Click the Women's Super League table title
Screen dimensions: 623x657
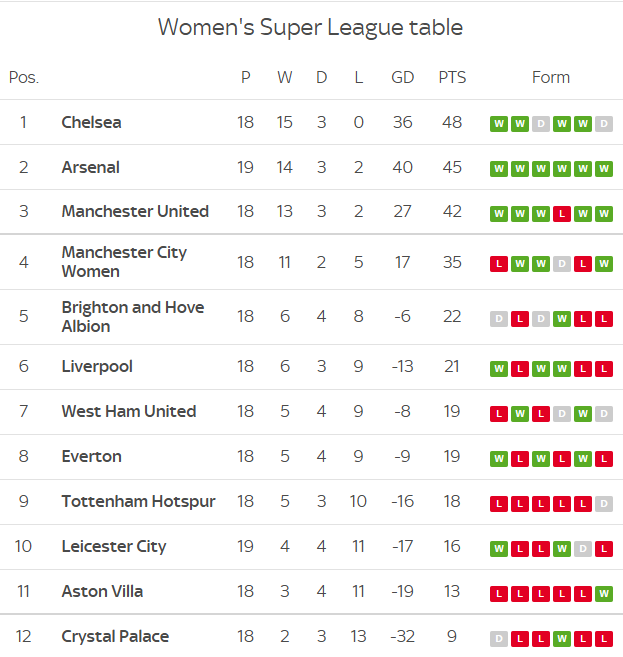310,28
